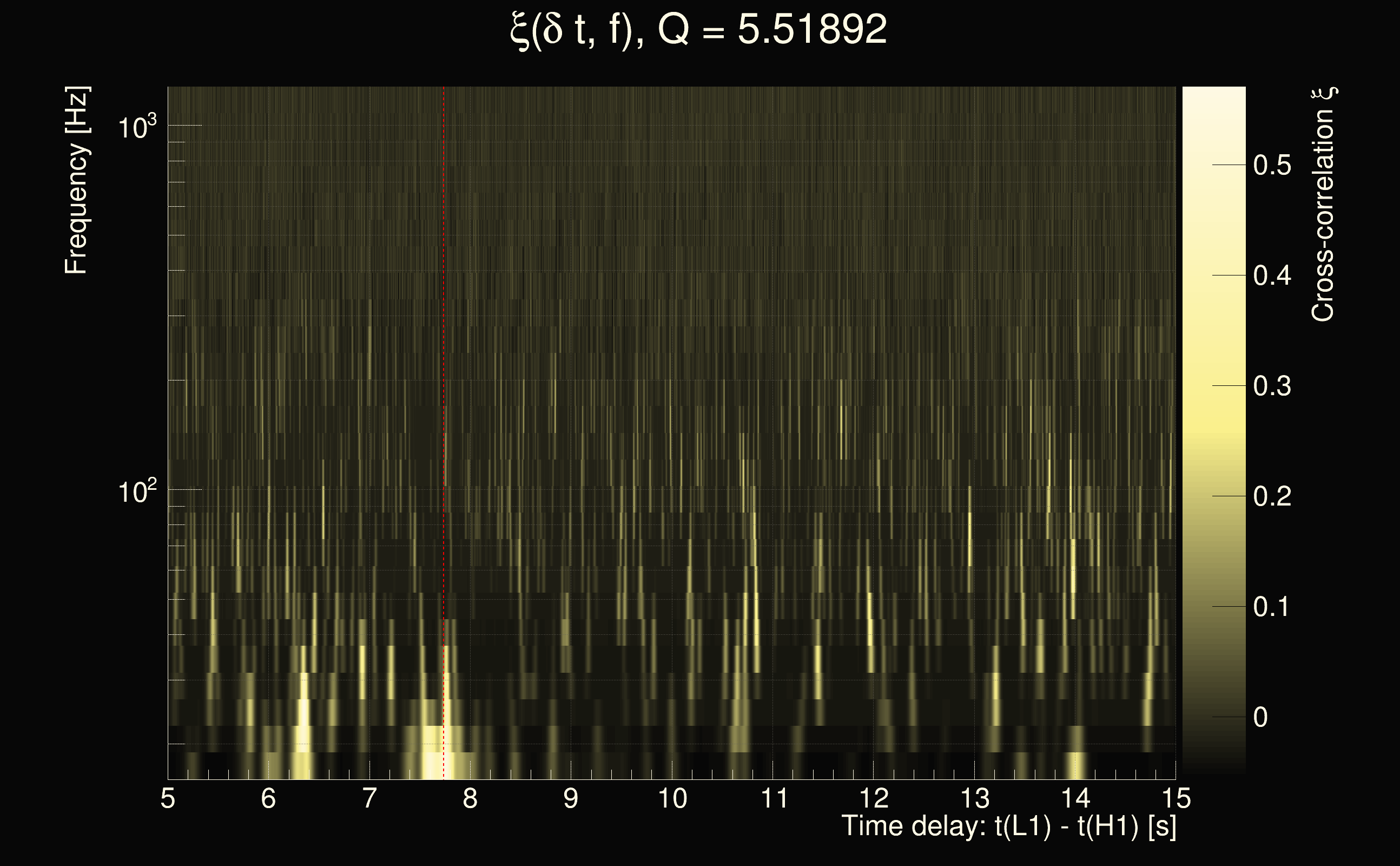Click the time delay axis title
Screen dimensions: 1400x866
[x=1008, y=826]
